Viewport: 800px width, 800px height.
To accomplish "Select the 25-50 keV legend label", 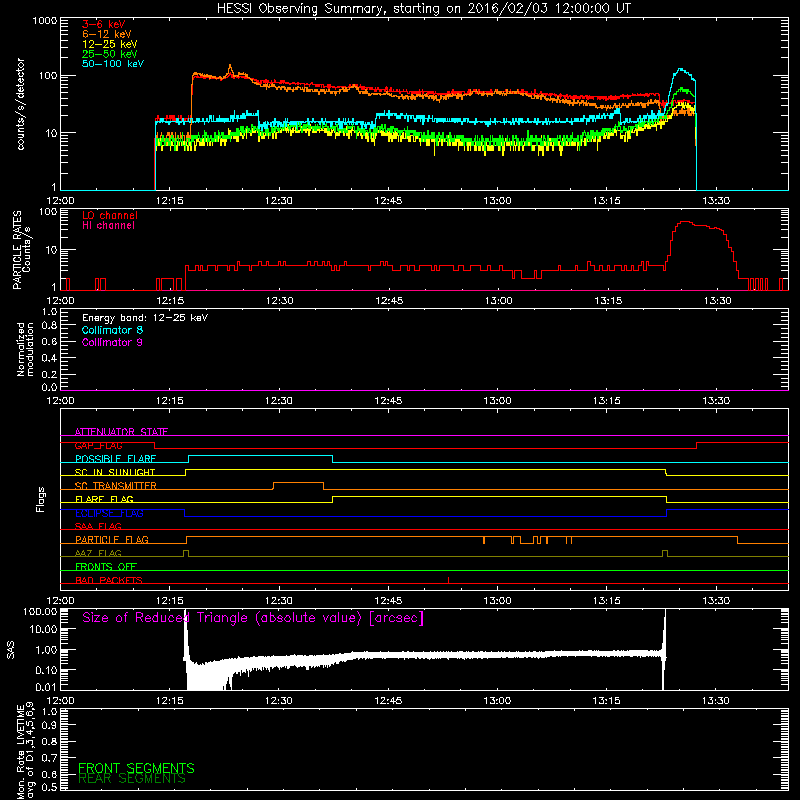I will 110,54.
